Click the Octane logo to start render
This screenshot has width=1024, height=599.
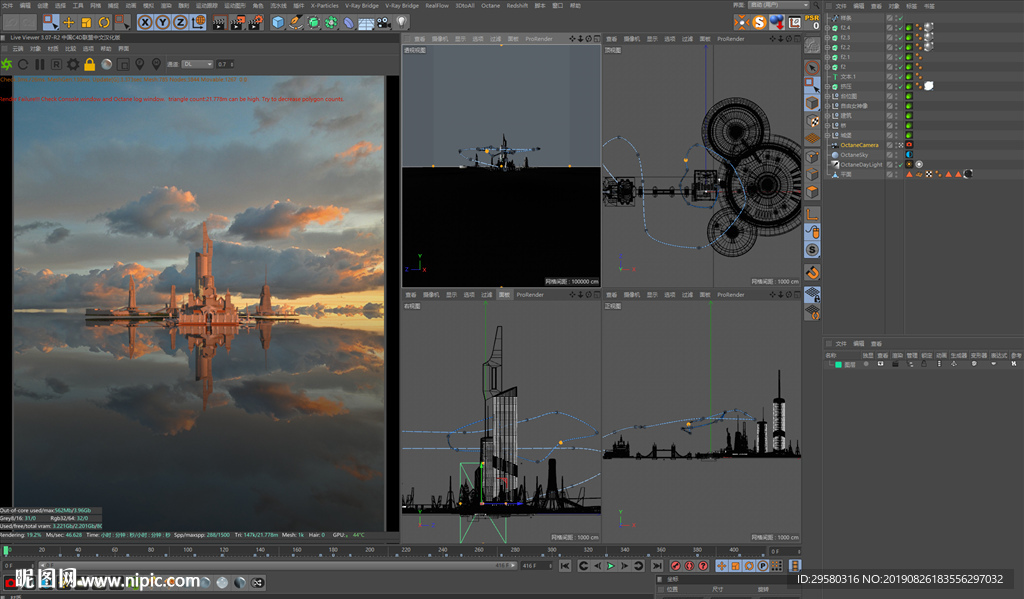coord(7,64)
